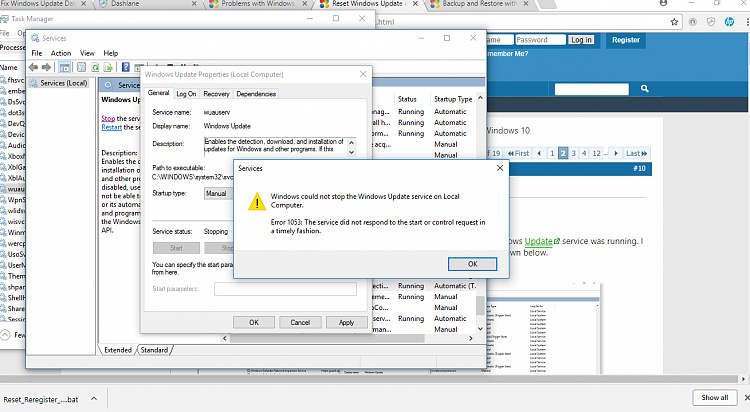Click Show all in the downloads bar
This screenshot has height=412, width=750.
pos(715,398)
